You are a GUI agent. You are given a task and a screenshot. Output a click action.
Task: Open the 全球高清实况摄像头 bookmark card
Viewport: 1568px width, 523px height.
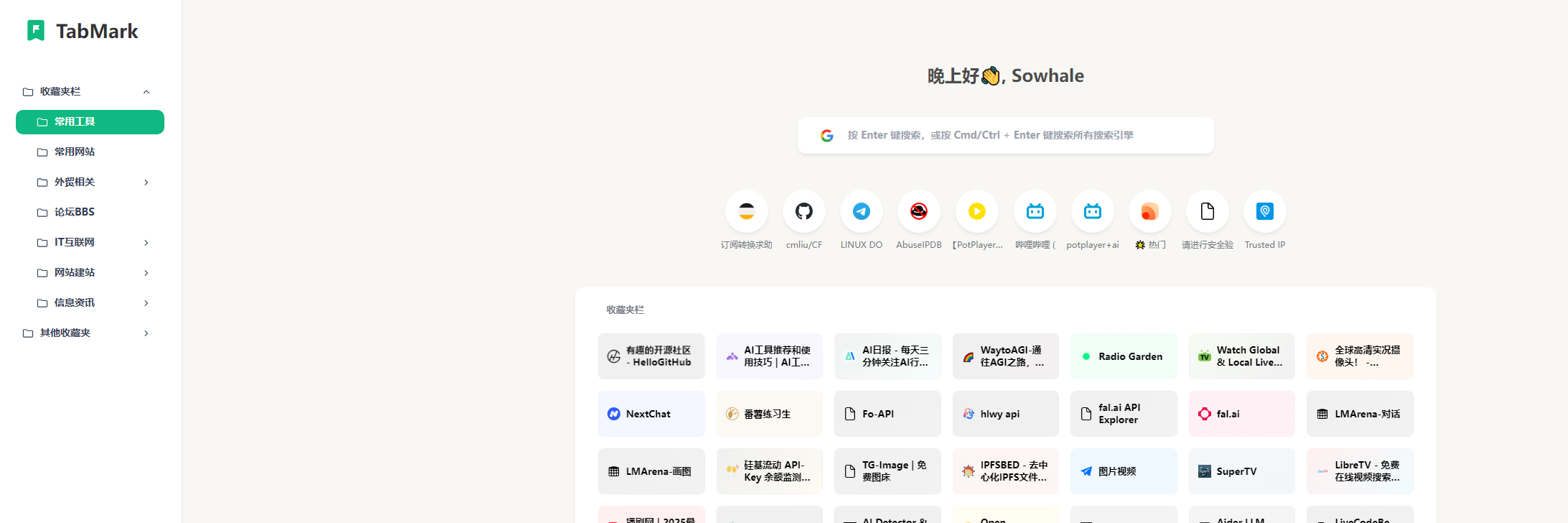pos(1360,356)
